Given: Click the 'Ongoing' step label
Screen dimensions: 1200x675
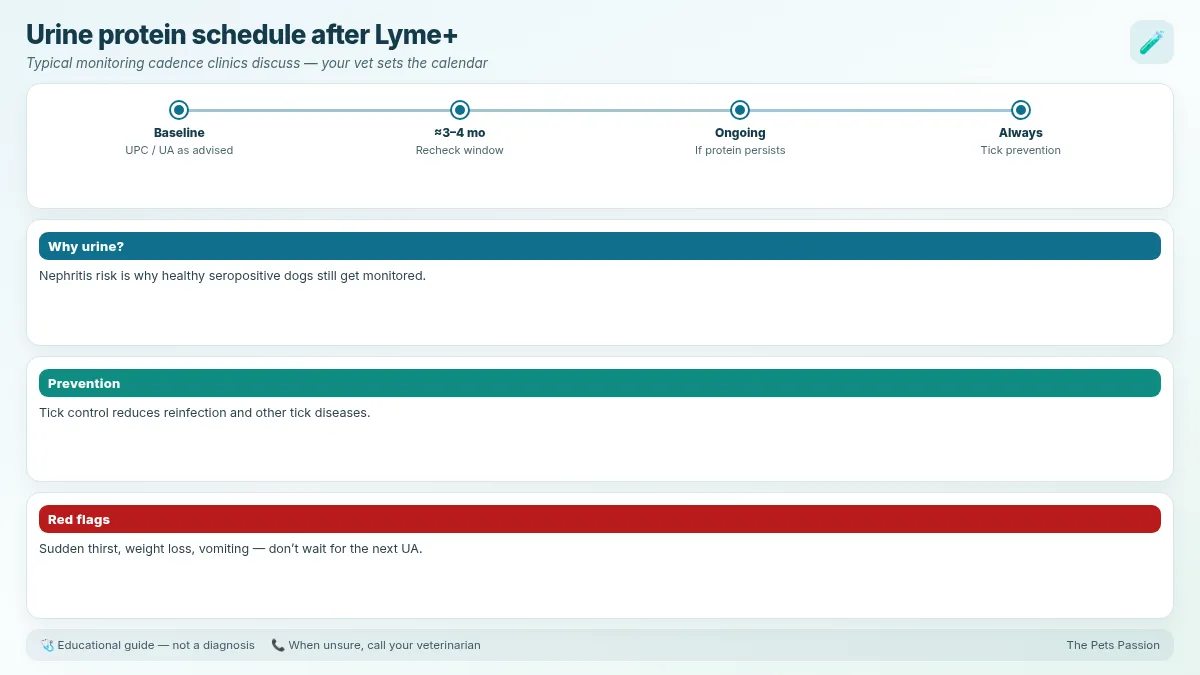Looking at the screenshot, I should pos(740,133).
